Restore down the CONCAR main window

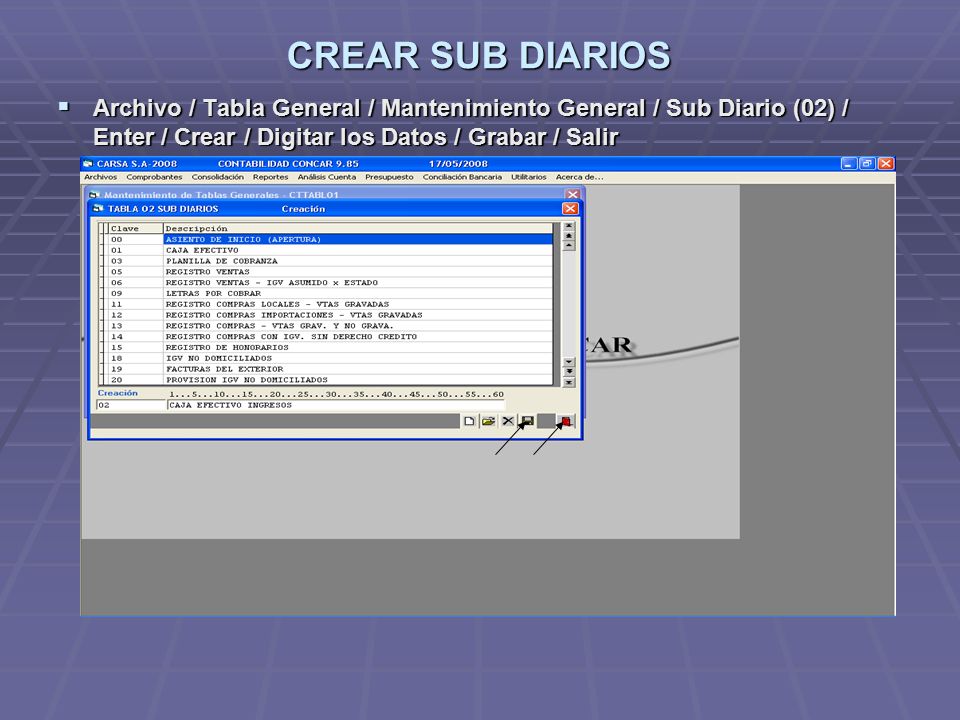tap(867, 163)
